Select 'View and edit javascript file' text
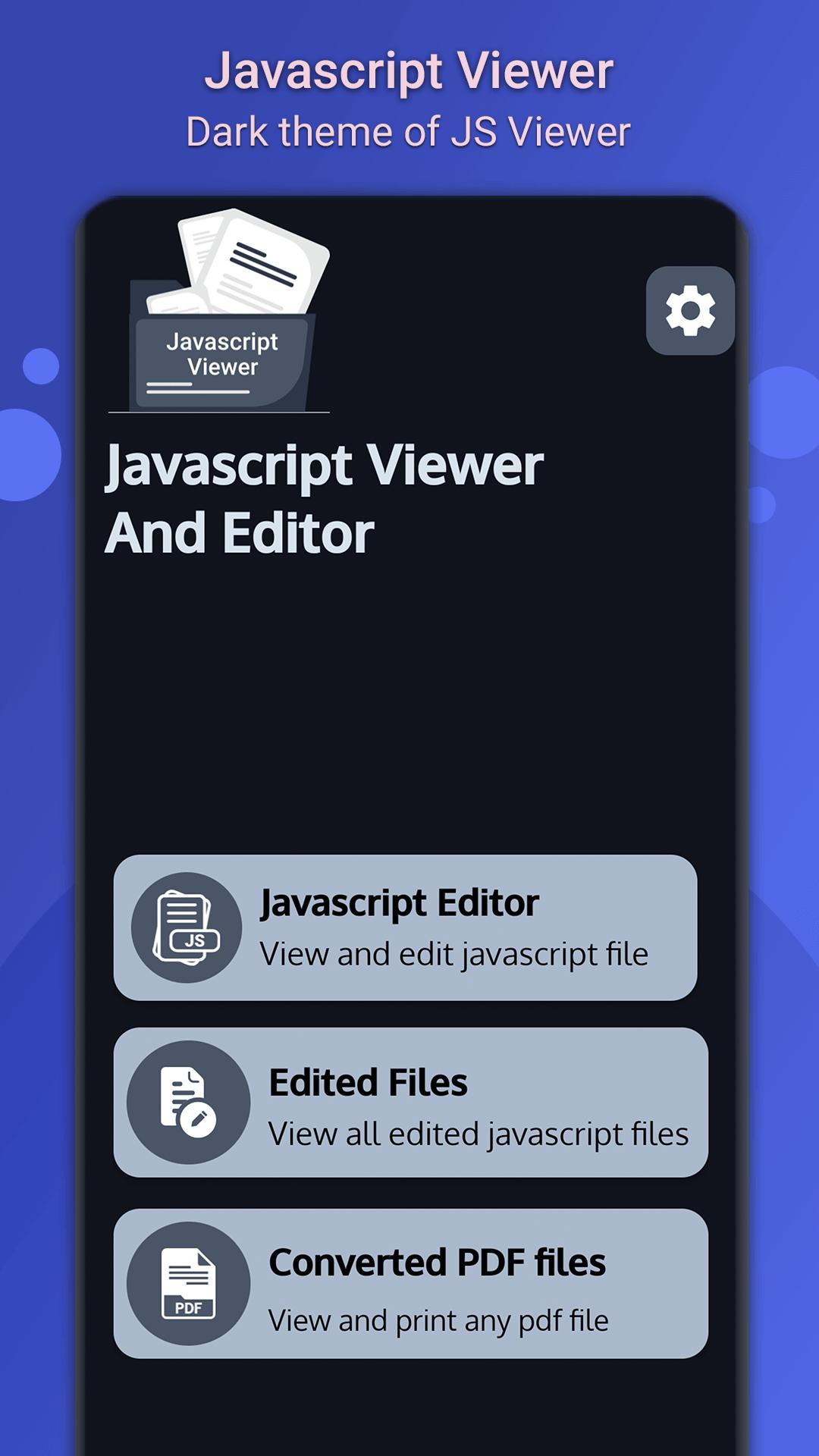This screenshot has height=1456, width=819. [453, 954]
